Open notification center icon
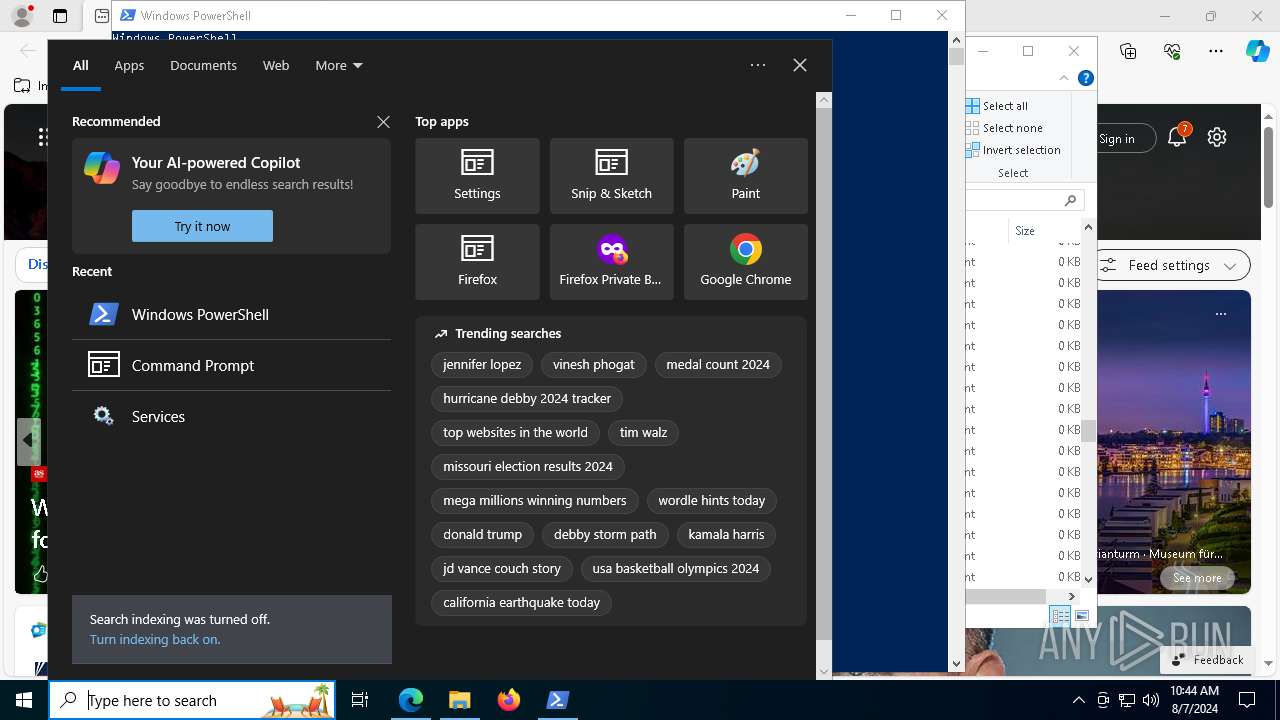This screenshot has width=1280, height=720. (1247, 700)
